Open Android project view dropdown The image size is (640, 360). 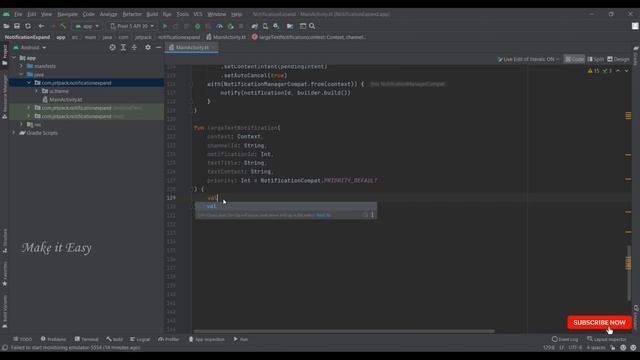29,47
